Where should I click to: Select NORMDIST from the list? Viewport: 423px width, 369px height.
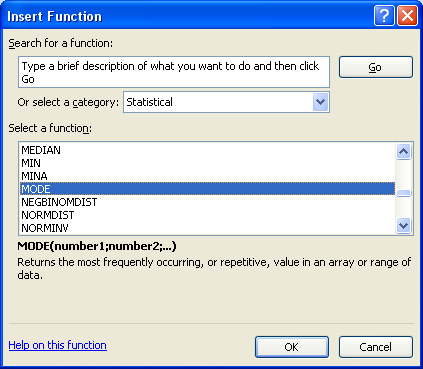(x=207, y=215)
